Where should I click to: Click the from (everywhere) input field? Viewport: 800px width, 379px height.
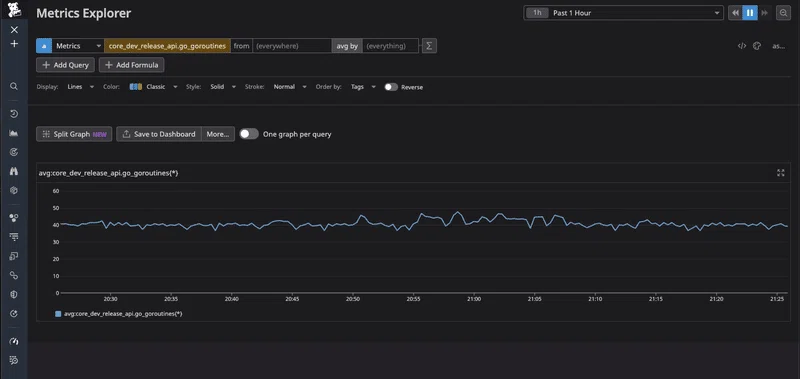click(x=292, y=46)
